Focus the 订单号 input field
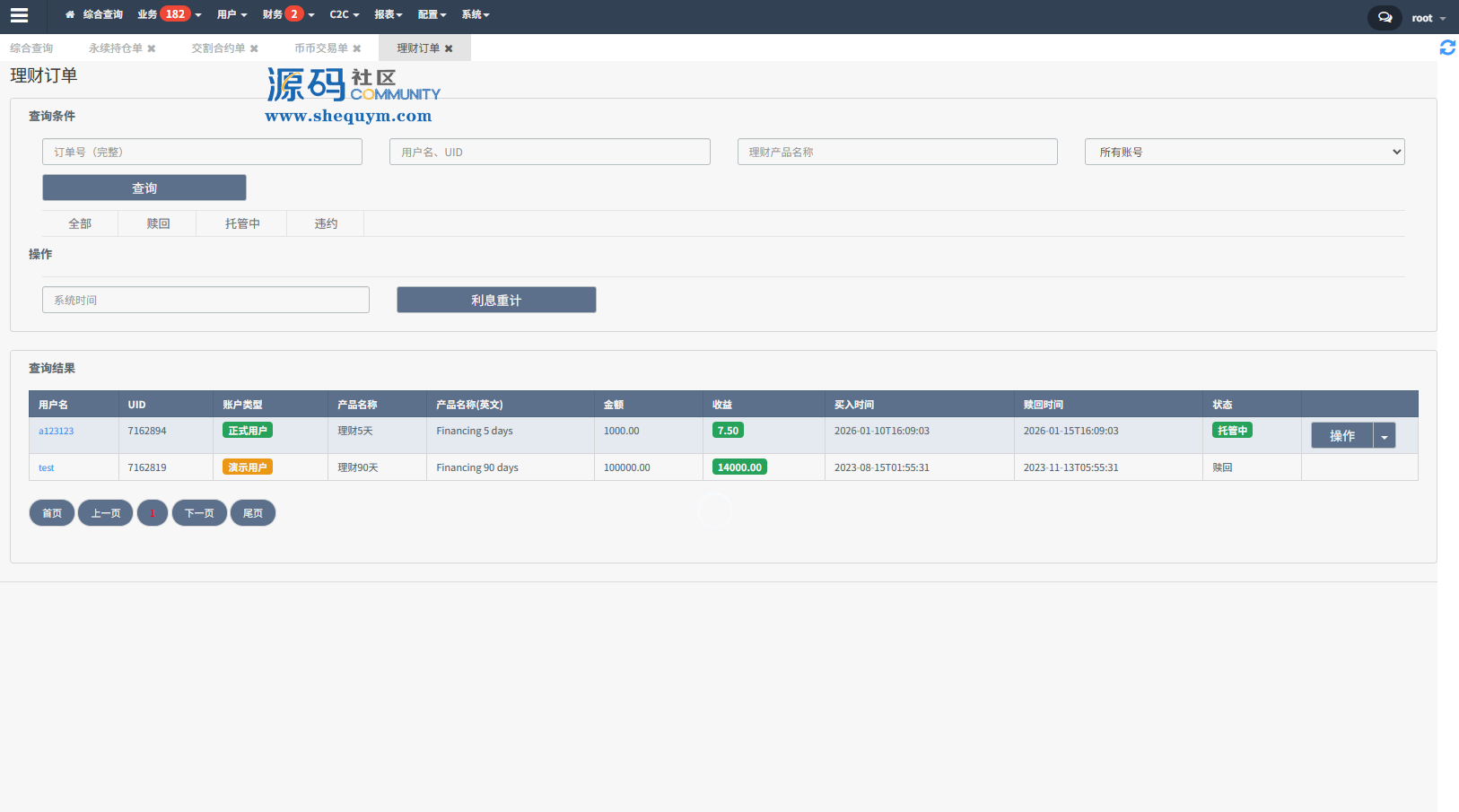Image resolution: width=1459 pixels, height=812 pixels. point(202,152)
